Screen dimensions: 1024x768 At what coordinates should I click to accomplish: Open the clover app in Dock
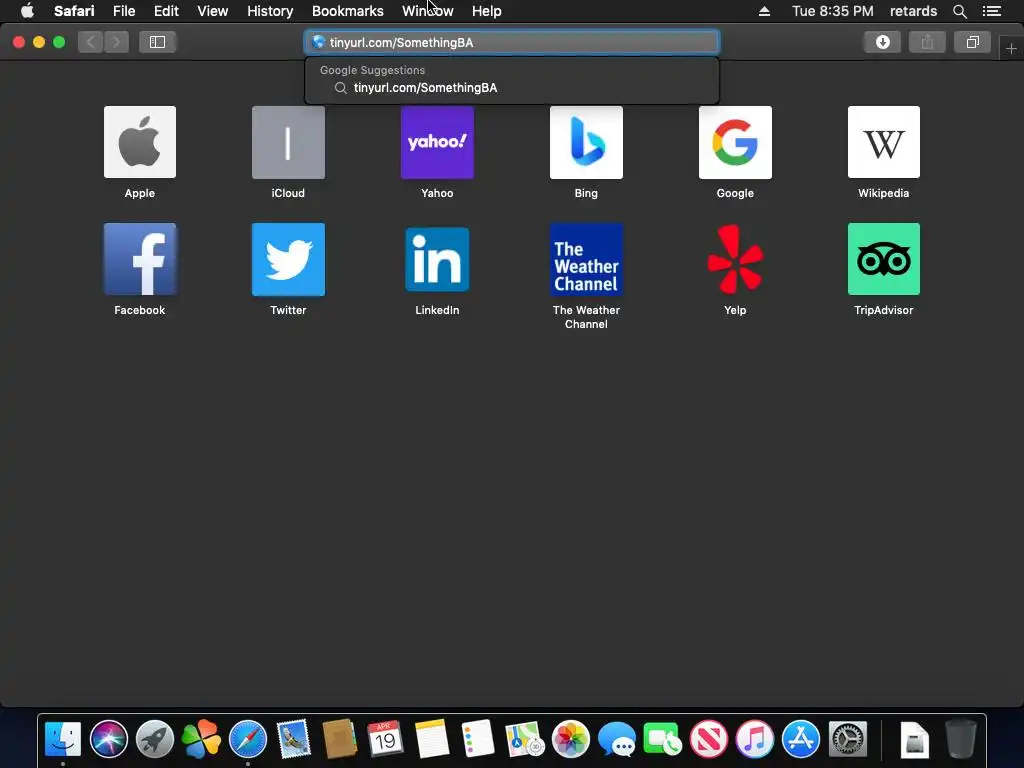coord(201,739)
